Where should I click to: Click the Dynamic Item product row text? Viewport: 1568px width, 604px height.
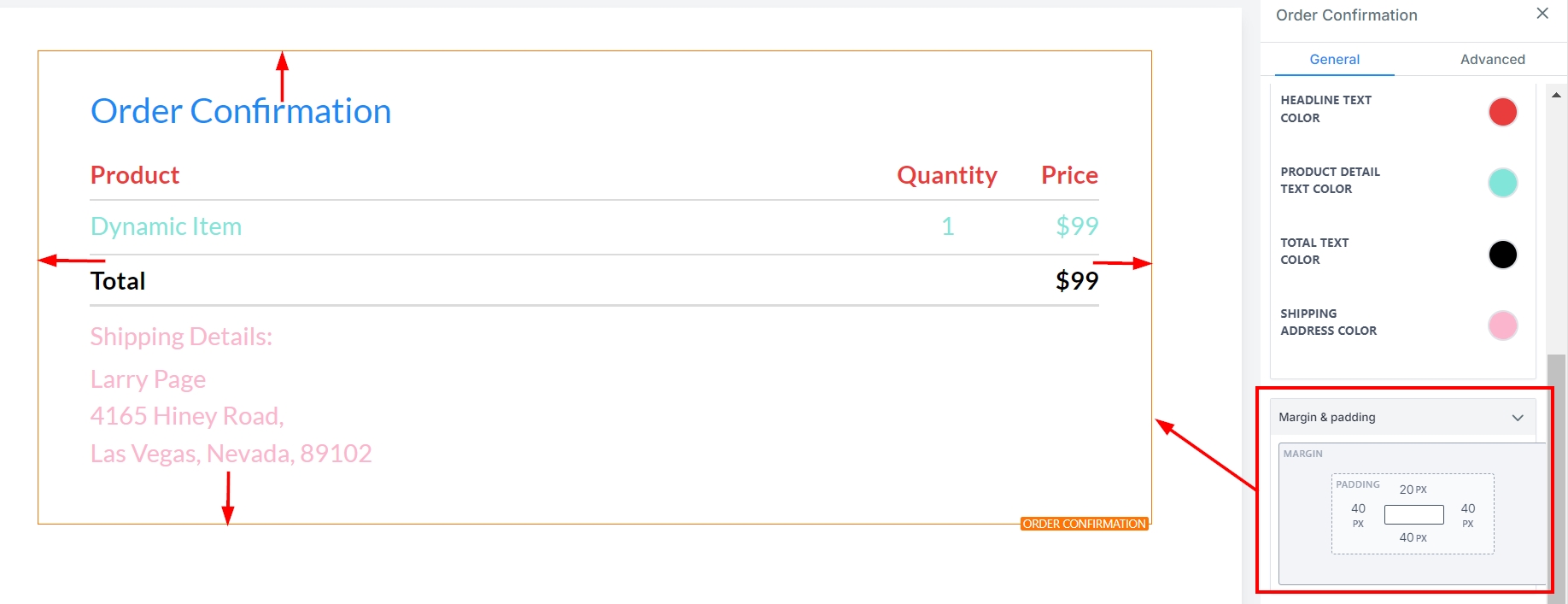pos(167,226)
